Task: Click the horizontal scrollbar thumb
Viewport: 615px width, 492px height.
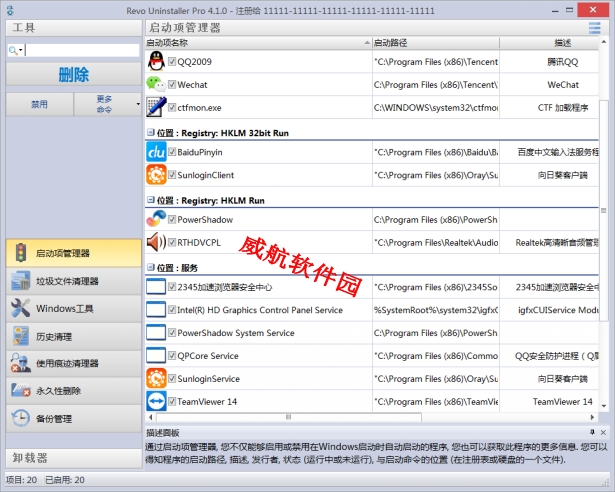Action: click(289, 417)
